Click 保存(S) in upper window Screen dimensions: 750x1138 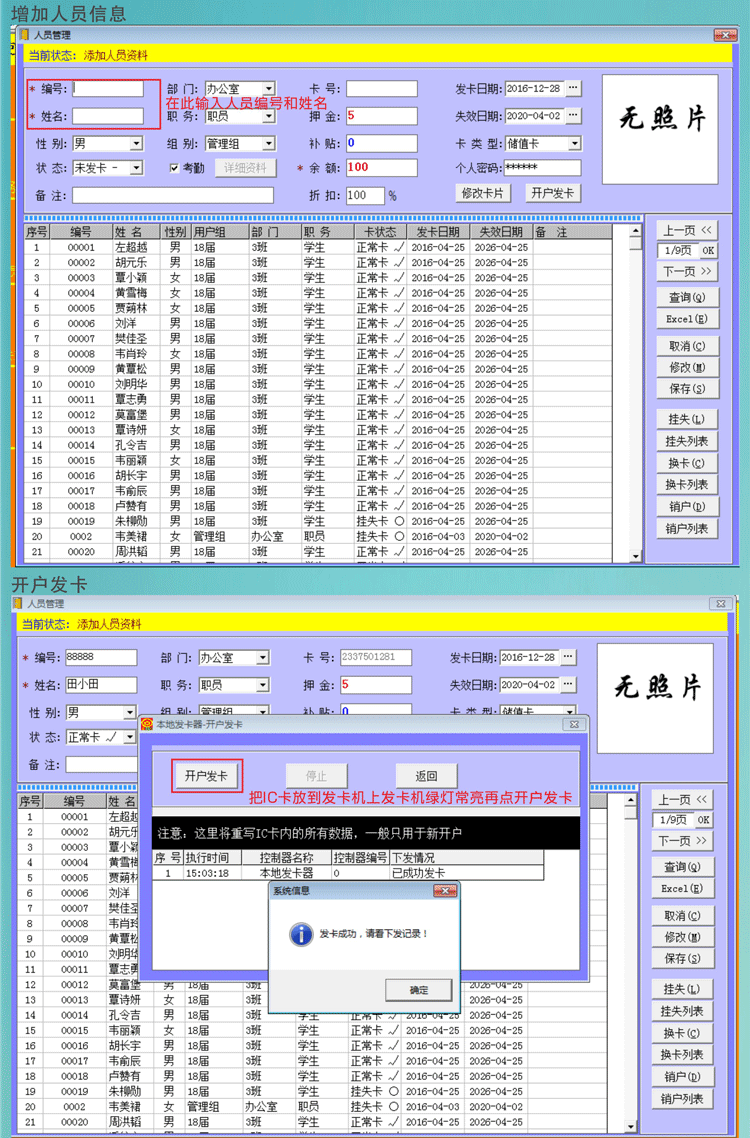pyautogui.click(x=687, y=388)
